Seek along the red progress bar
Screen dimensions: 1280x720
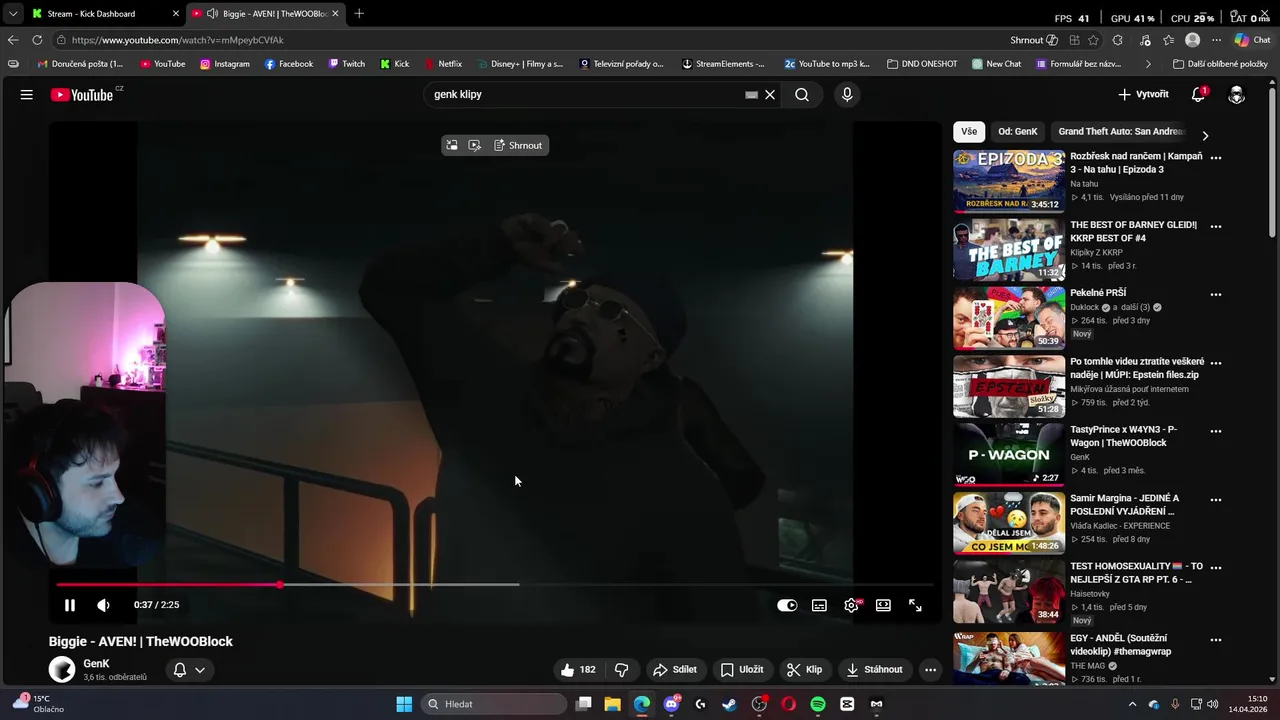click(495, 585)
